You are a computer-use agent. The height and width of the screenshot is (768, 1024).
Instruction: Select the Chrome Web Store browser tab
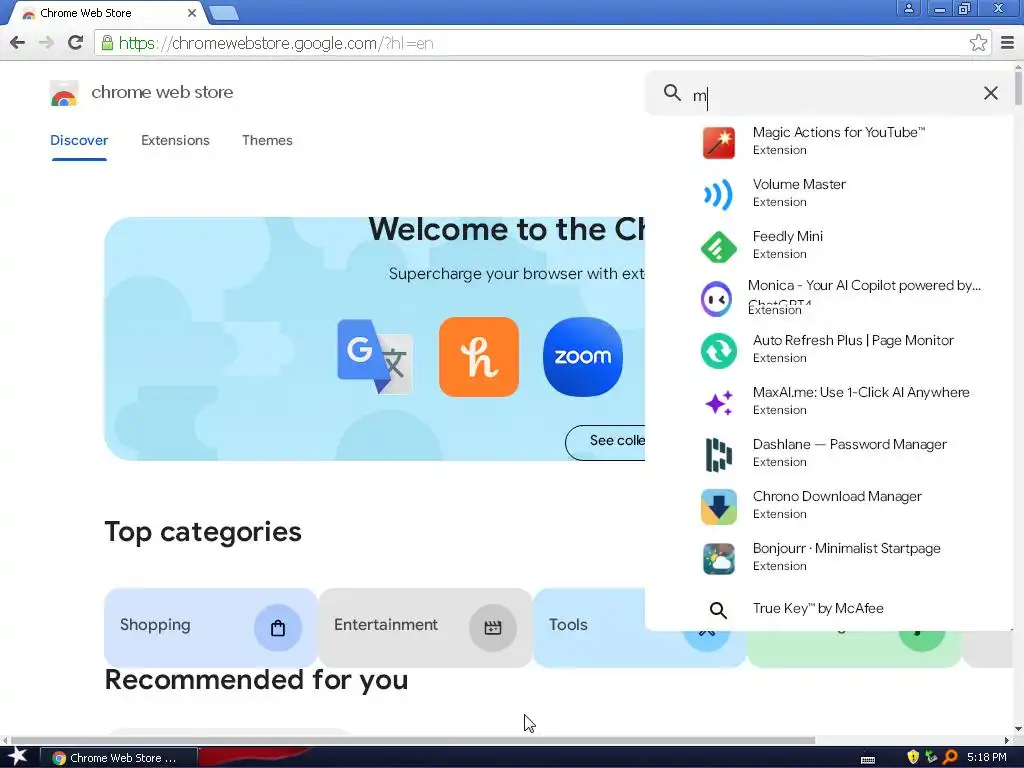pyautogui.click(x=104, y=13)
